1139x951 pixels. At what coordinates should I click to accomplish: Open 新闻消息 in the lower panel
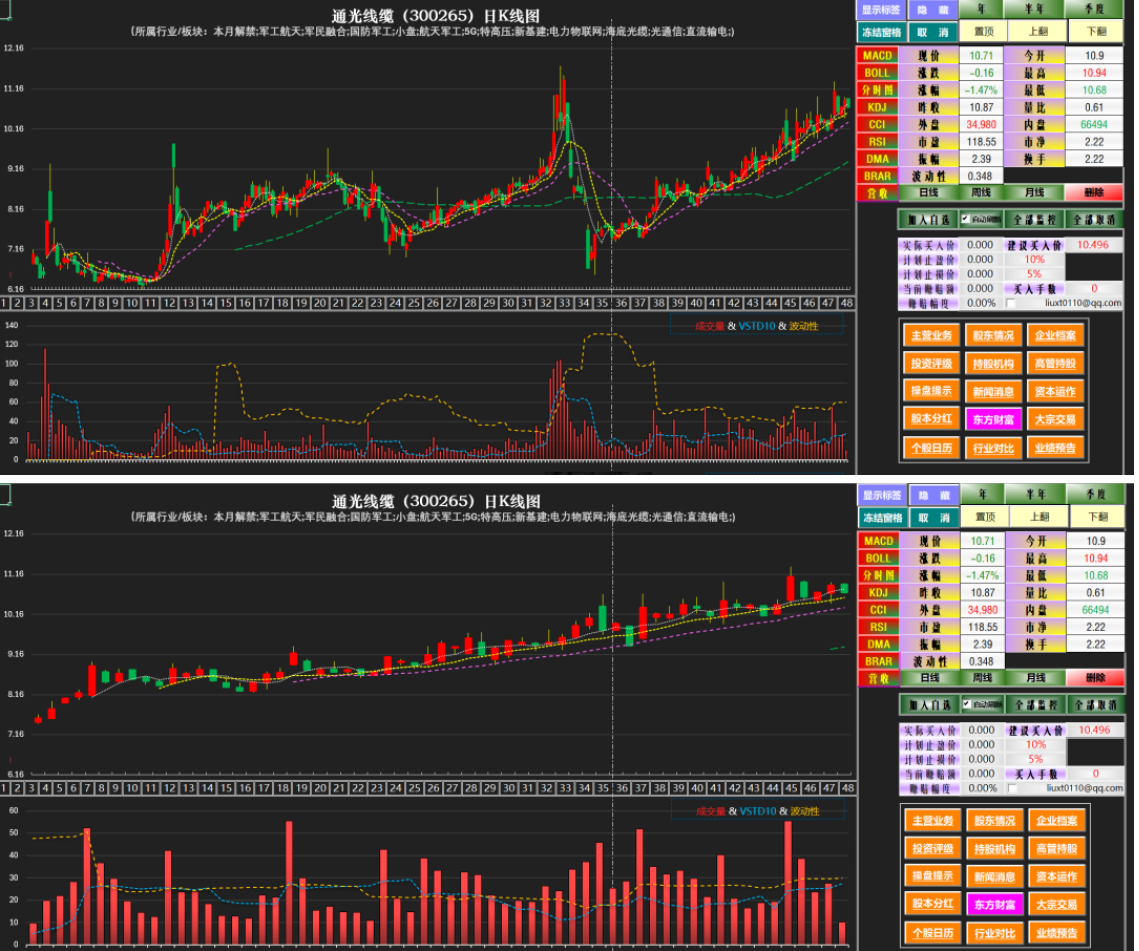994,876
